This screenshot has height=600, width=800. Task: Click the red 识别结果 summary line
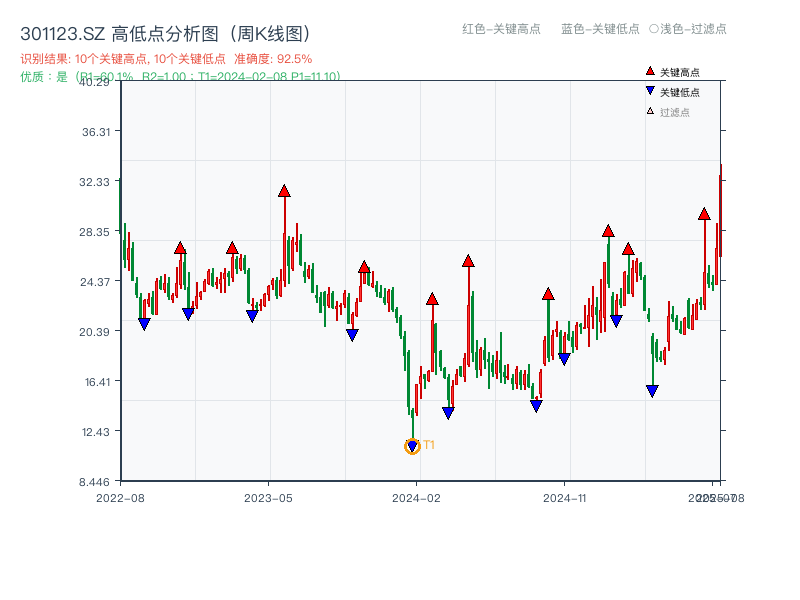click(x=166, y=59)
